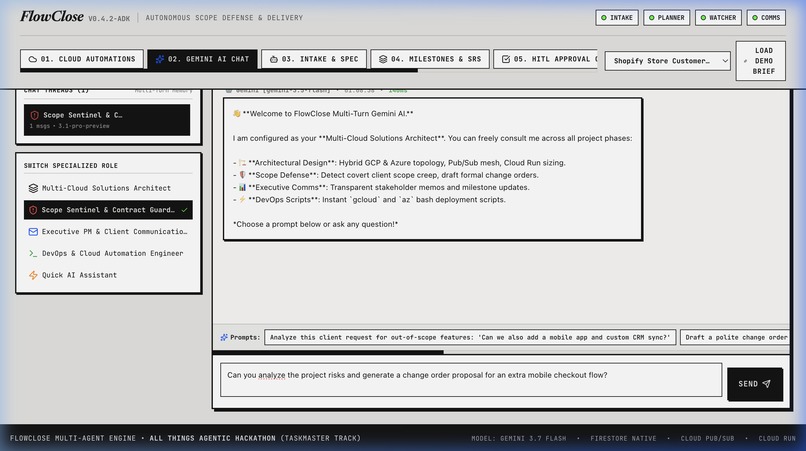Click the INTAKE agent status badge
The width and height of the screenshot is (806, 451).
[x=617, y=17]
